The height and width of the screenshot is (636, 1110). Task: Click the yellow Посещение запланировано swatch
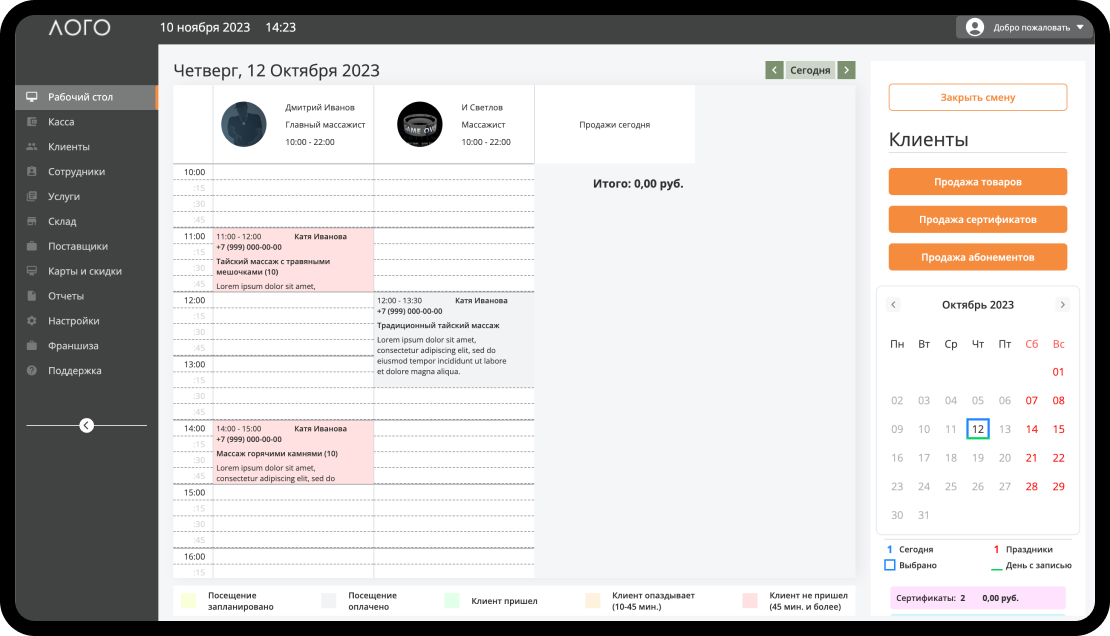[188, 601]
